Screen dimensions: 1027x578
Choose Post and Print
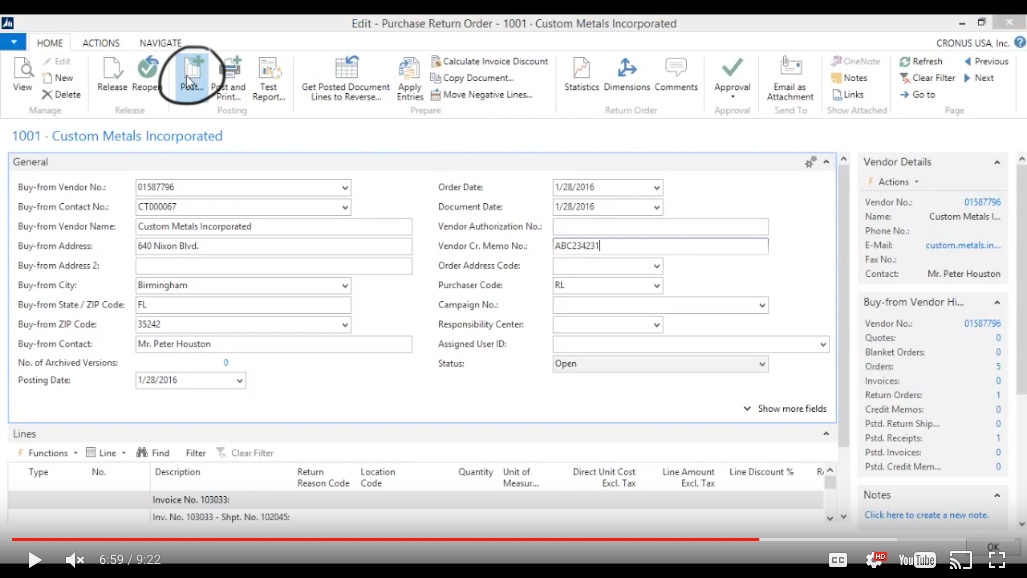click(x=229, y=79)
